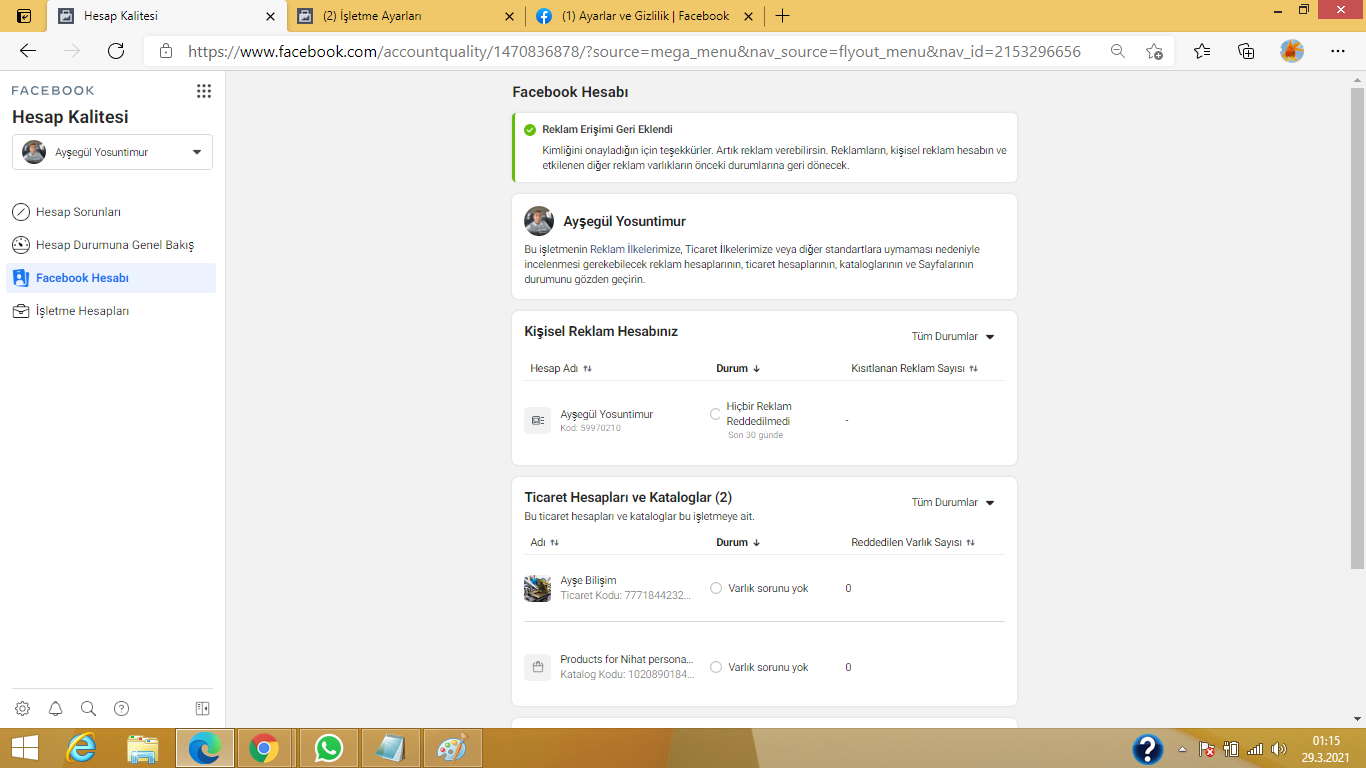
Task: Show hidden system tray icons
Action: pyautogui.click(x=1183, y=749)
